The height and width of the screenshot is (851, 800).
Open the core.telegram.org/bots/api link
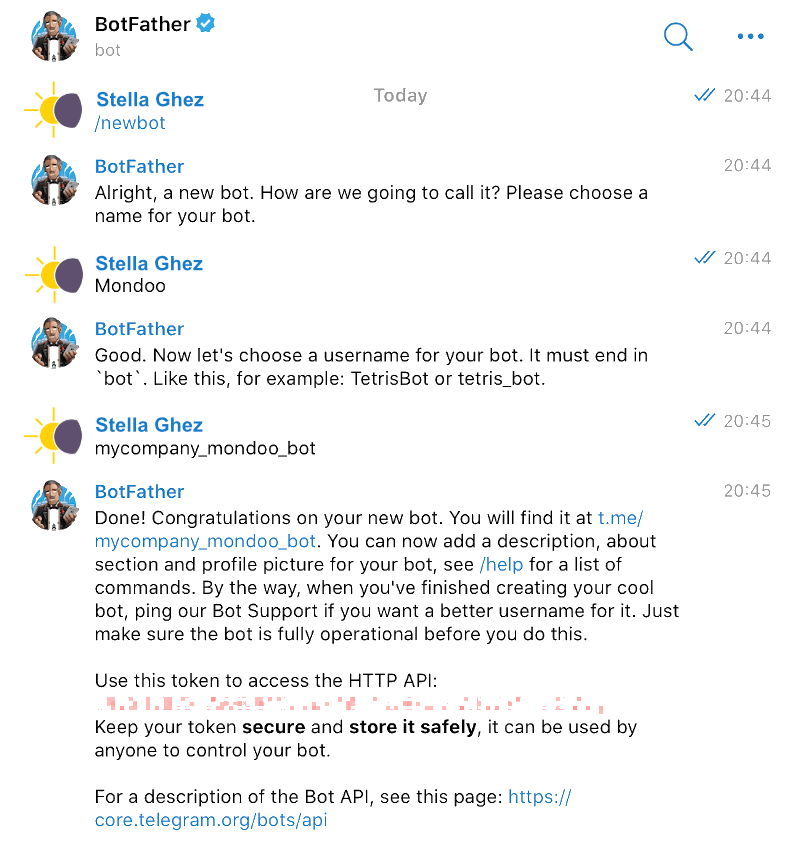click(x=211, y=820)
